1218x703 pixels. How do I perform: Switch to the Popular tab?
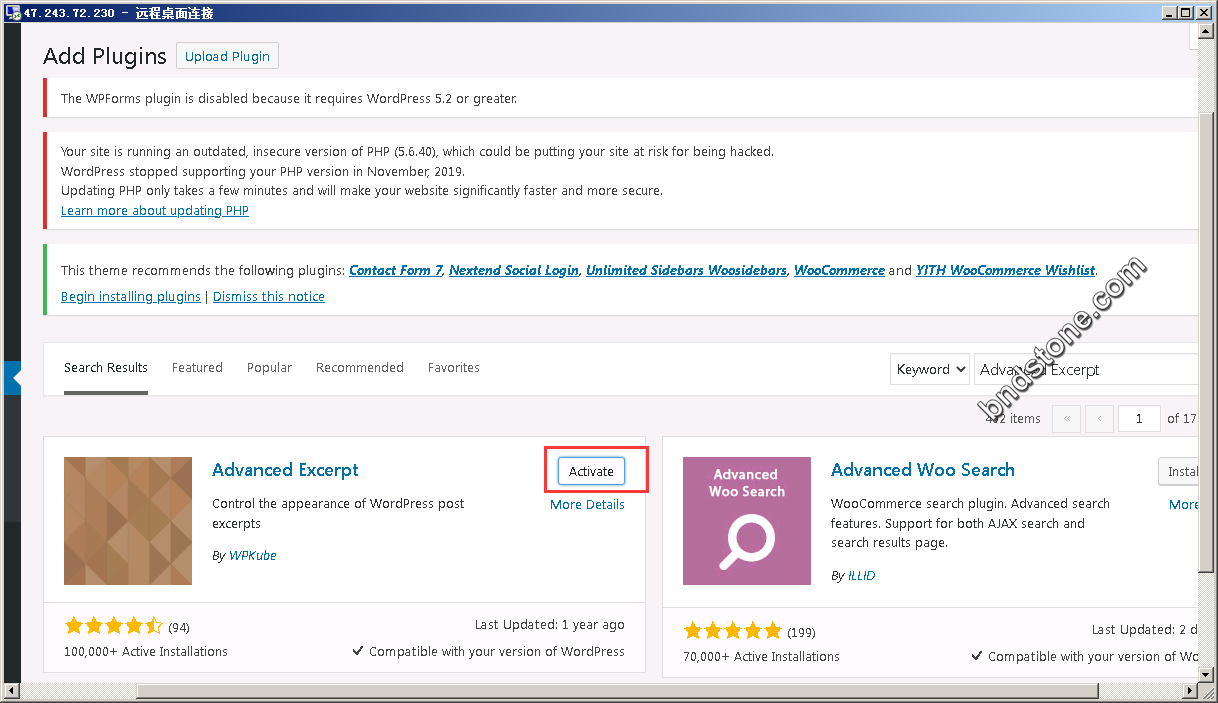pyautogui.click(x=269, y=368)
